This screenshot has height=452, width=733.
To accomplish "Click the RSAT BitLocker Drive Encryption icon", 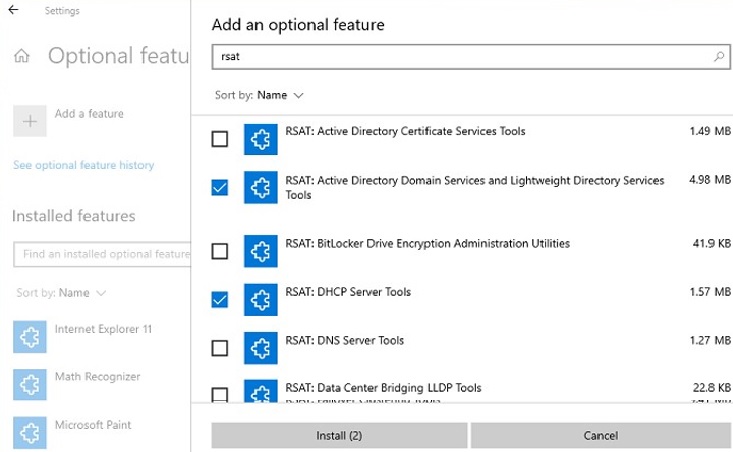I will tap(260, 251).
